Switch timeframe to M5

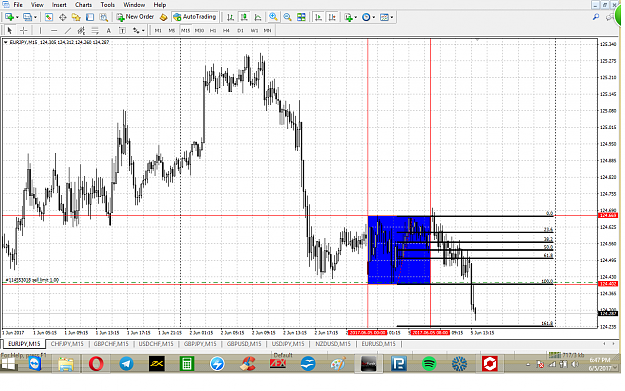point(172,30)
